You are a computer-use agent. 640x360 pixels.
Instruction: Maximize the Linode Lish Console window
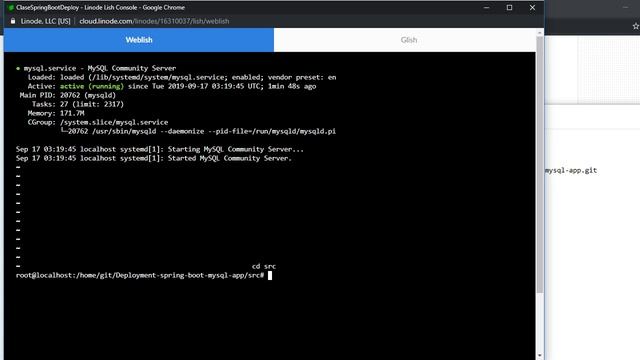tap(509, 7)
